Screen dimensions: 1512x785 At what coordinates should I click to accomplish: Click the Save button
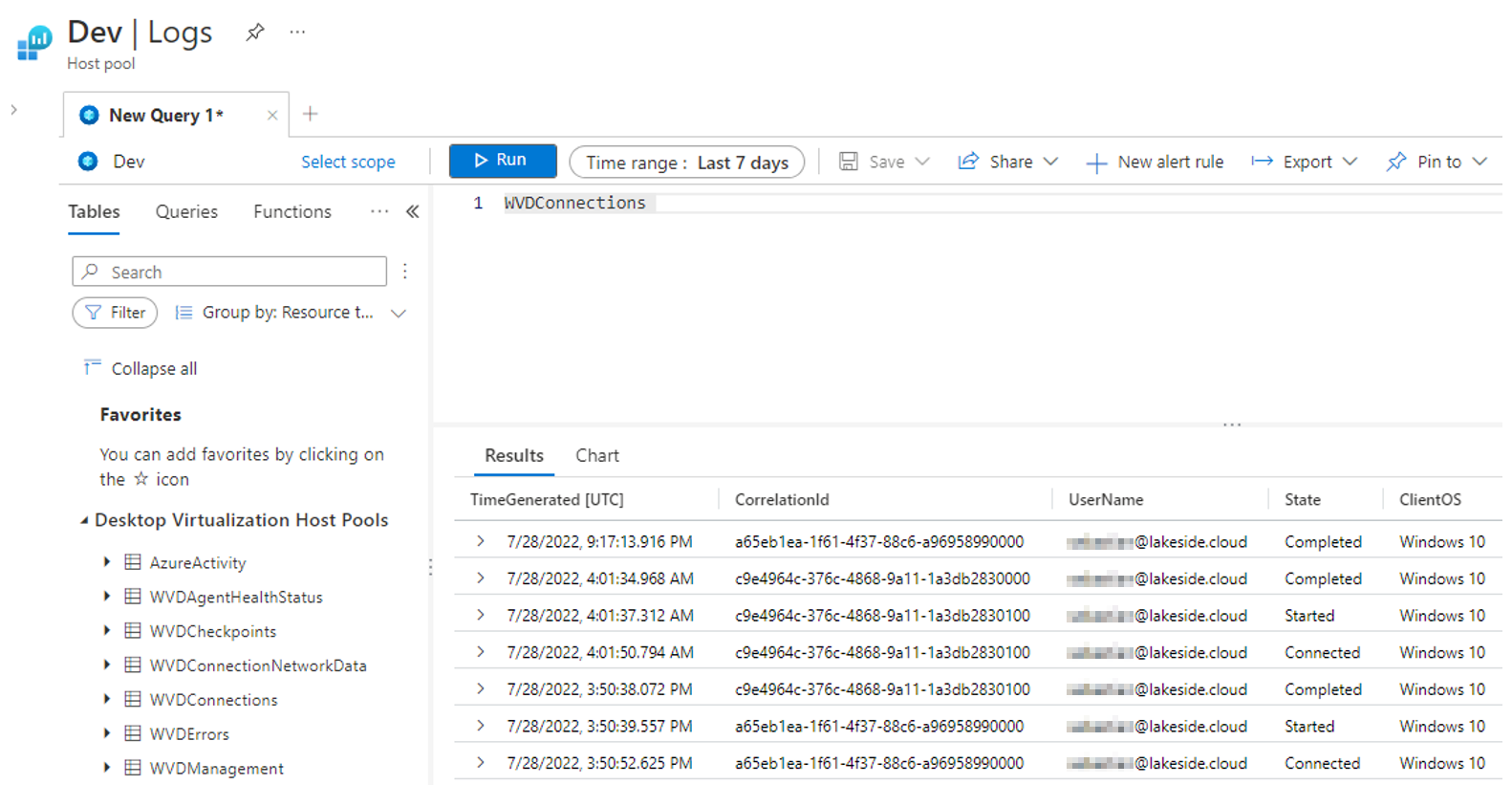(x=872, y=162)
